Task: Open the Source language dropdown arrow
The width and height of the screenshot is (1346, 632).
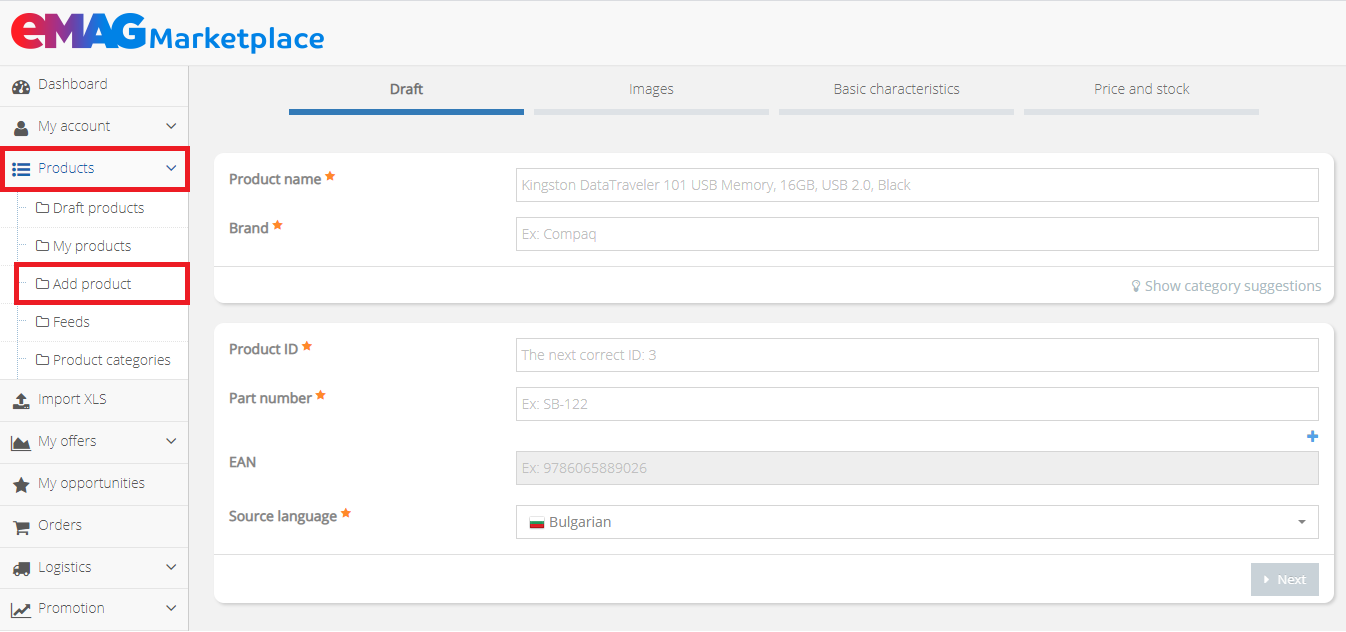Action: tap(1301, 522)
